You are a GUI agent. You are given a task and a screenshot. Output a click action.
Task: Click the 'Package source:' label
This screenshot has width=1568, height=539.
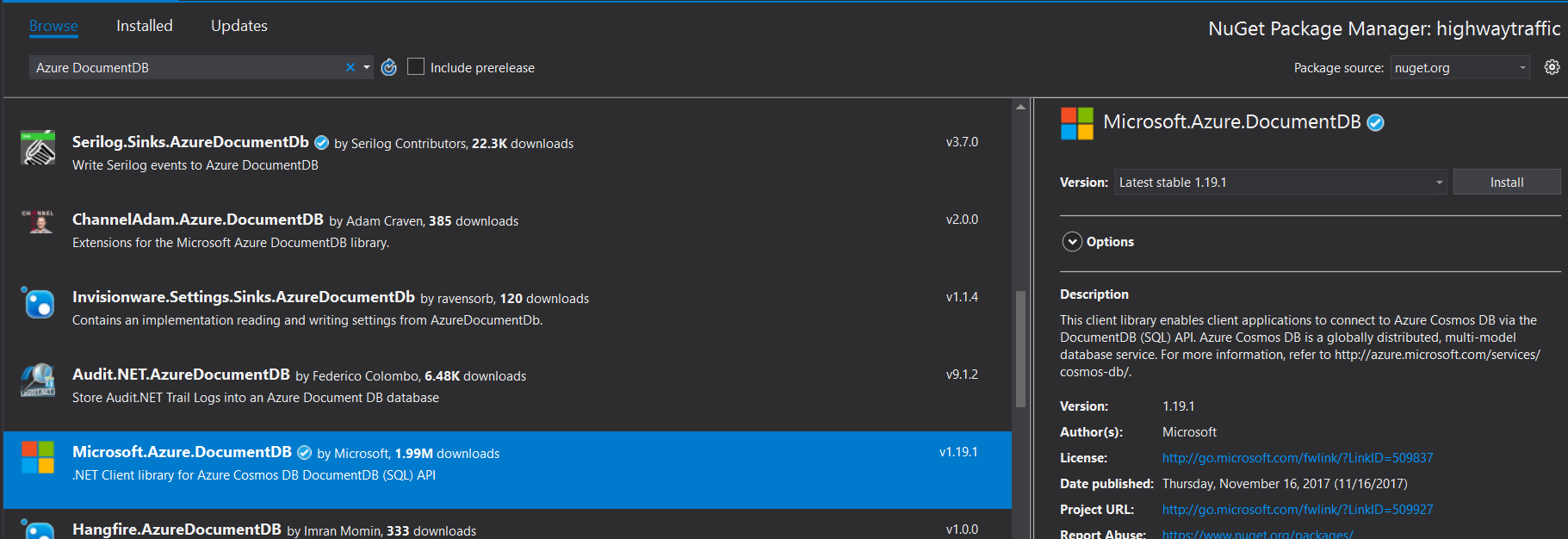[x=1339, y=68]
